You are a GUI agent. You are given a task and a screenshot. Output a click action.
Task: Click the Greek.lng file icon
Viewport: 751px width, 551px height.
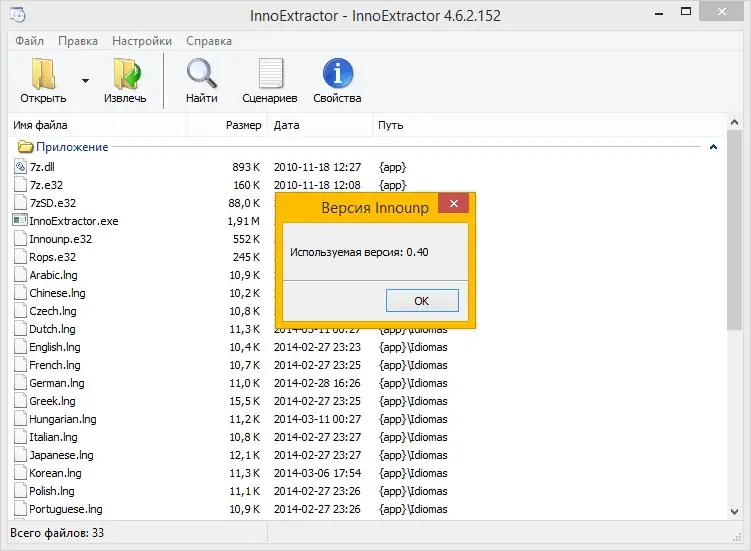[x=20, y=401]
